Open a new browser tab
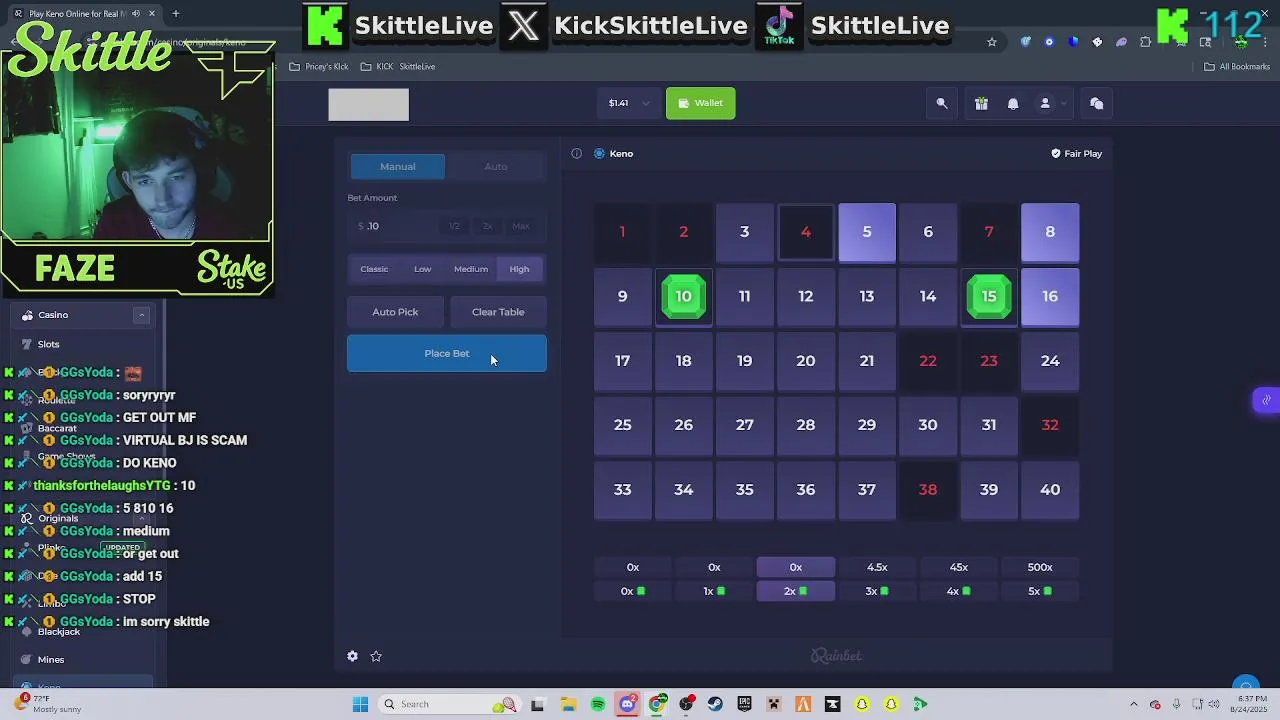The width and height of the screenshot is (1280, 720). [x=175, y=13]
